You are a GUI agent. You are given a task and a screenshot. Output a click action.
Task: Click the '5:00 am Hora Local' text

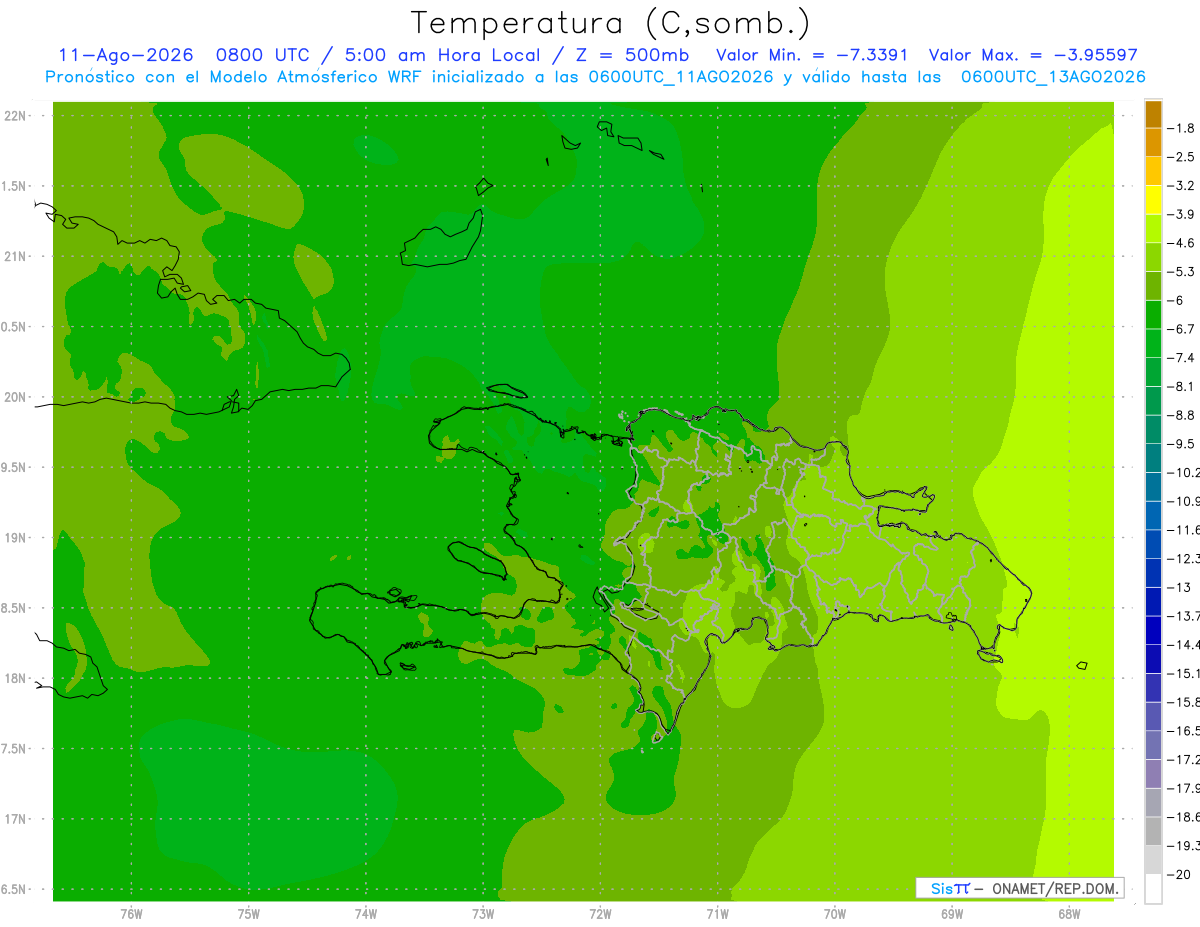442,55
